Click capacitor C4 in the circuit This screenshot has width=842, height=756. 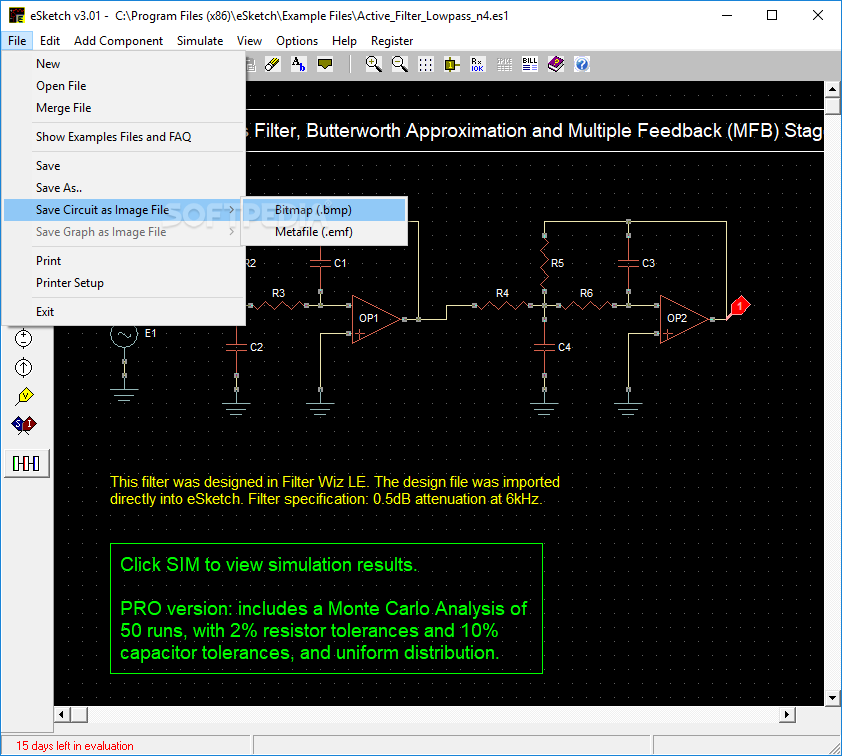coord(545,347)
